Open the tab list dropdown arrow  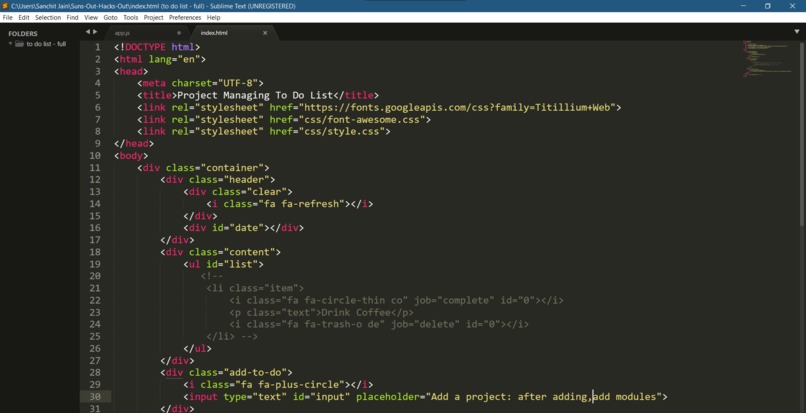tap(797, 32)
